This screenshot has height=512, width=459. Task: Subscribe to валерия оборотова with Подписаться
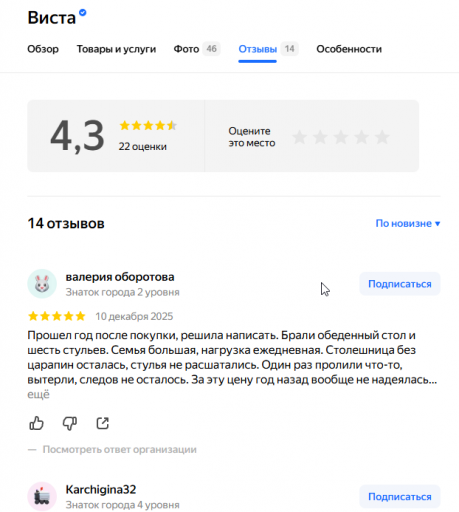pos(400,284)
